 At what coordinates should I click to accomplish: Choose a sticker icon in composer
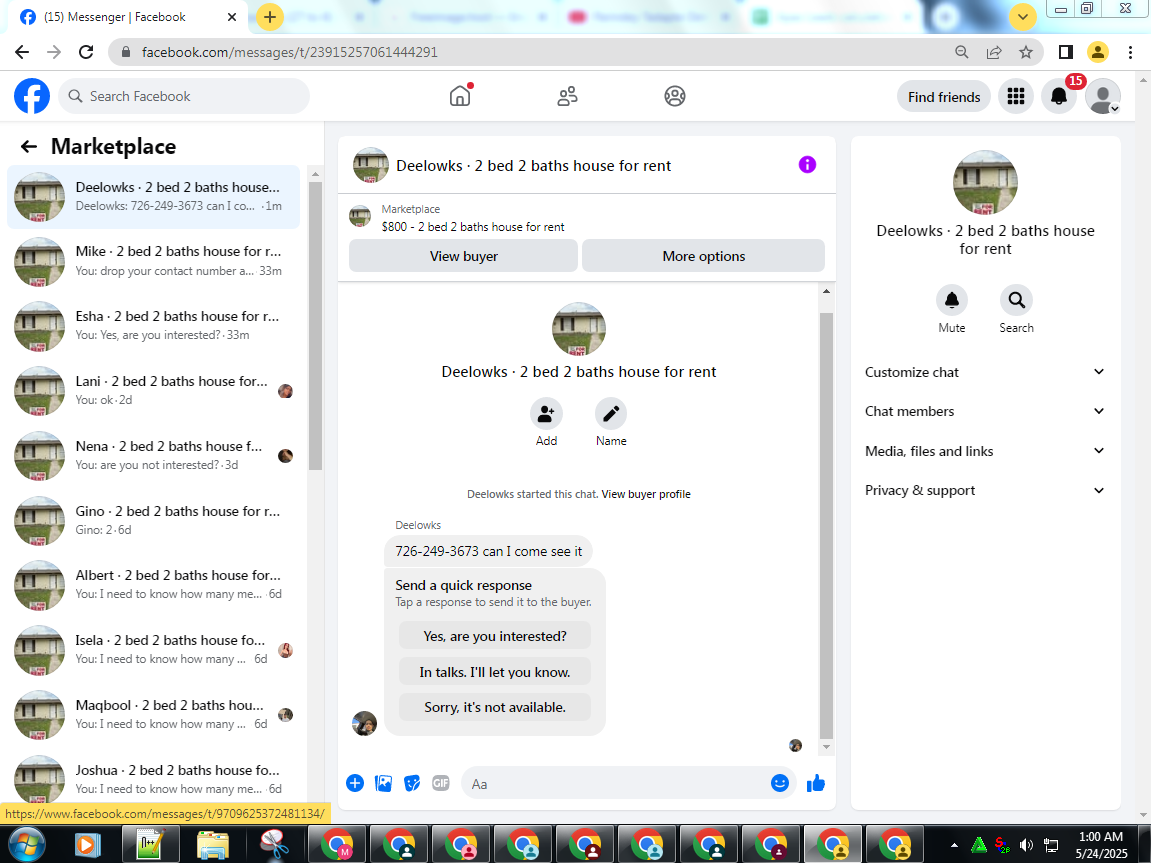pyautogui.click(x=412, y=783)
